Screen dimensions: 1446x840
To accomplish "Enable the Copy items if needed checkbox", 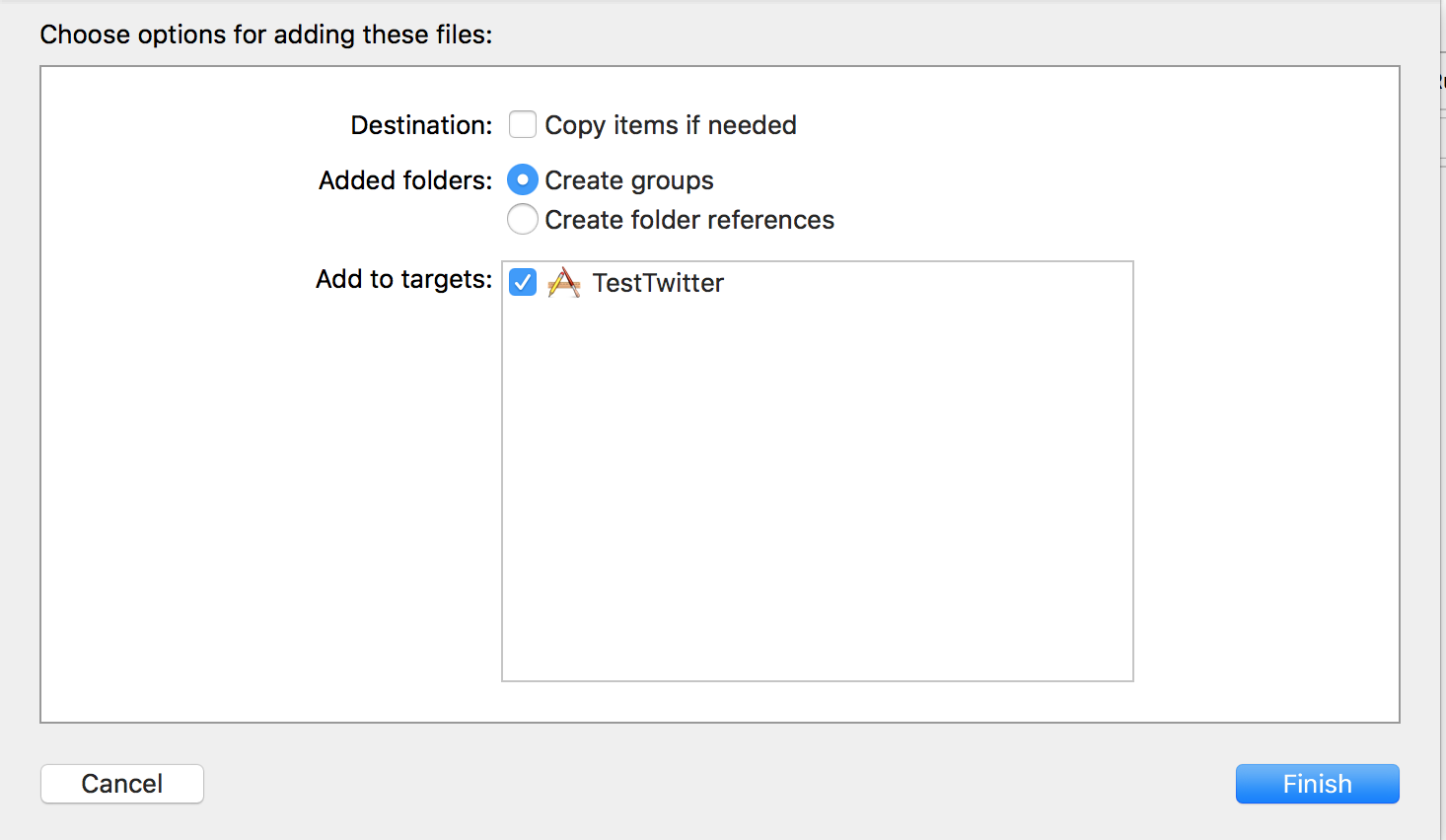I will coord(523,125).
